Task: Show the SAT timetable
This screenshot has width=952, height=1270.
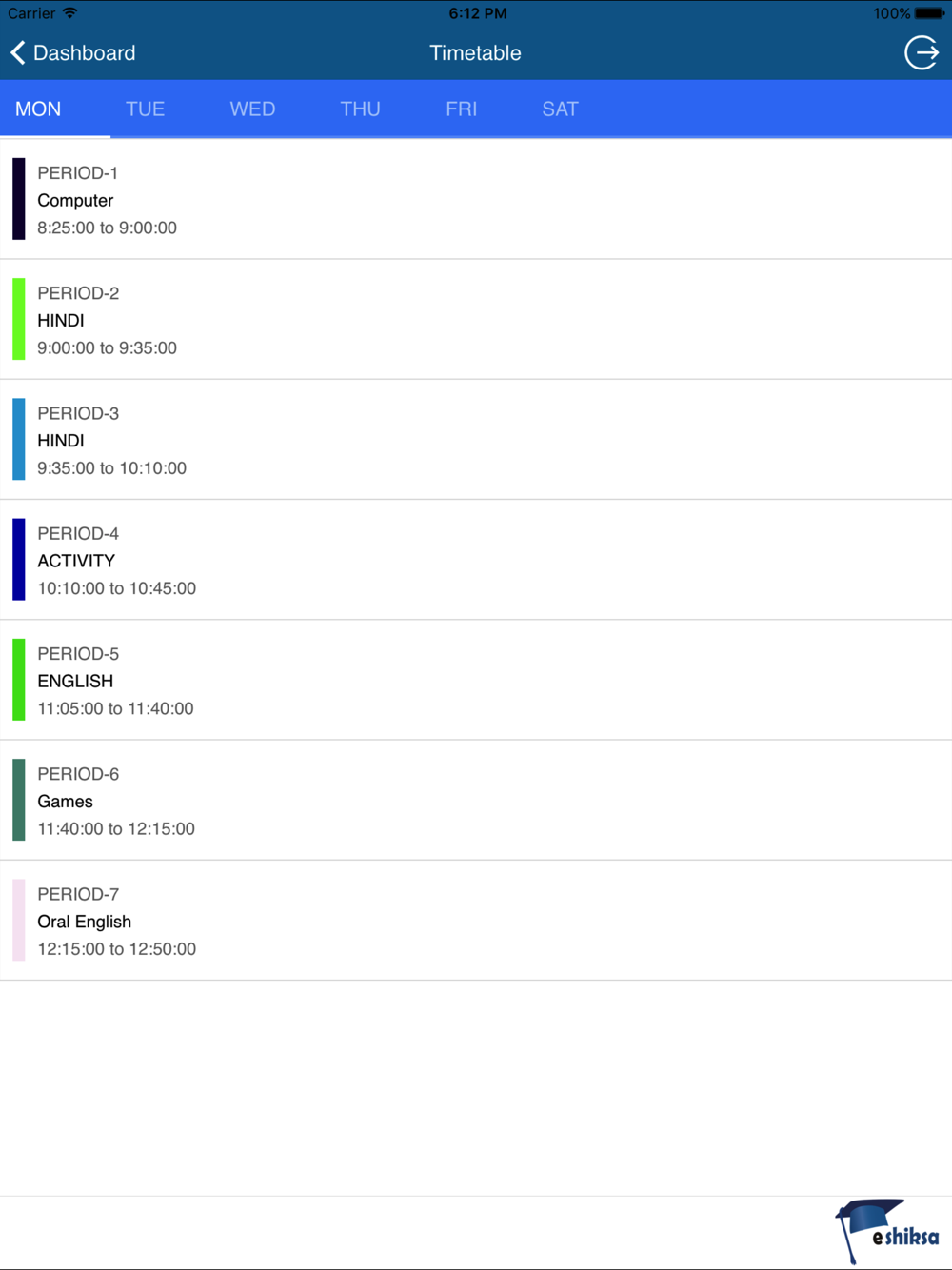Action: click(x=560, y=109)
